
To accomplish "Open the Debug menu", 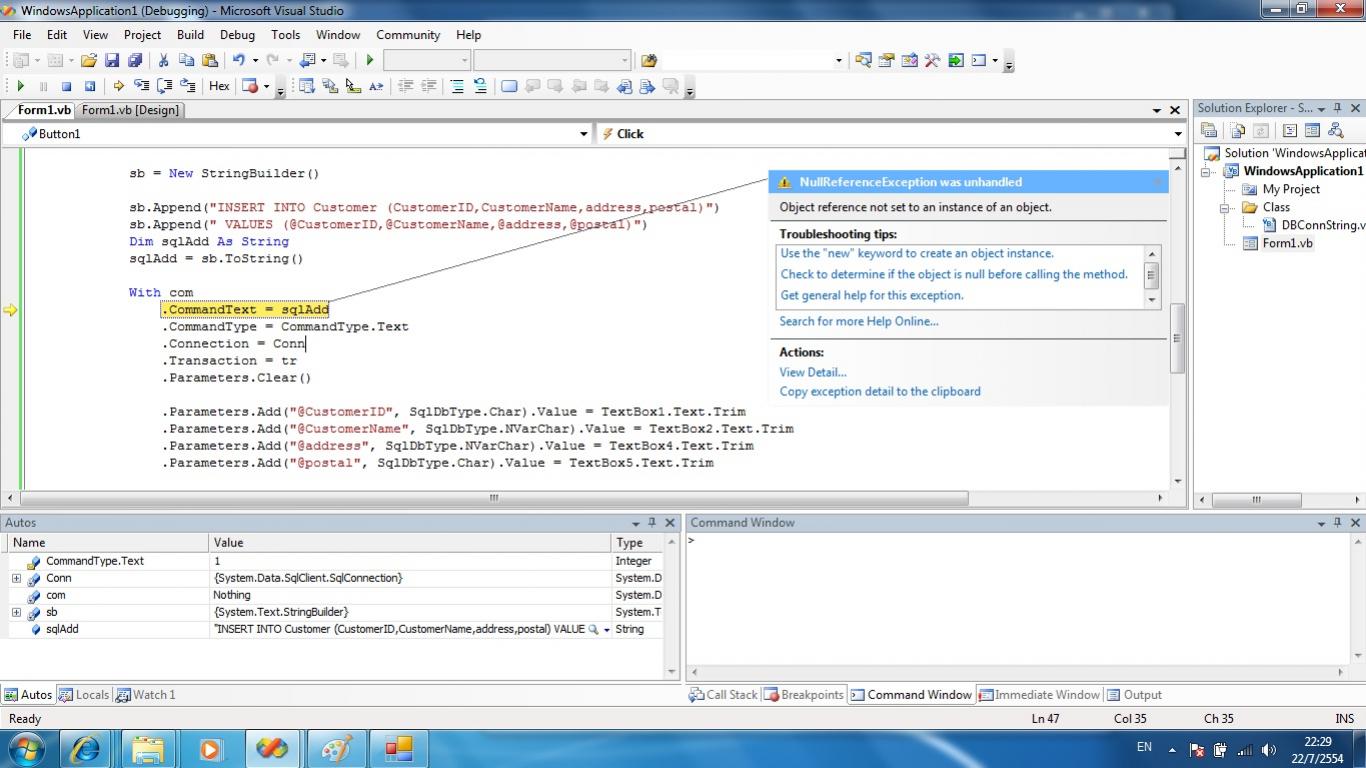I will click(237, 35).
